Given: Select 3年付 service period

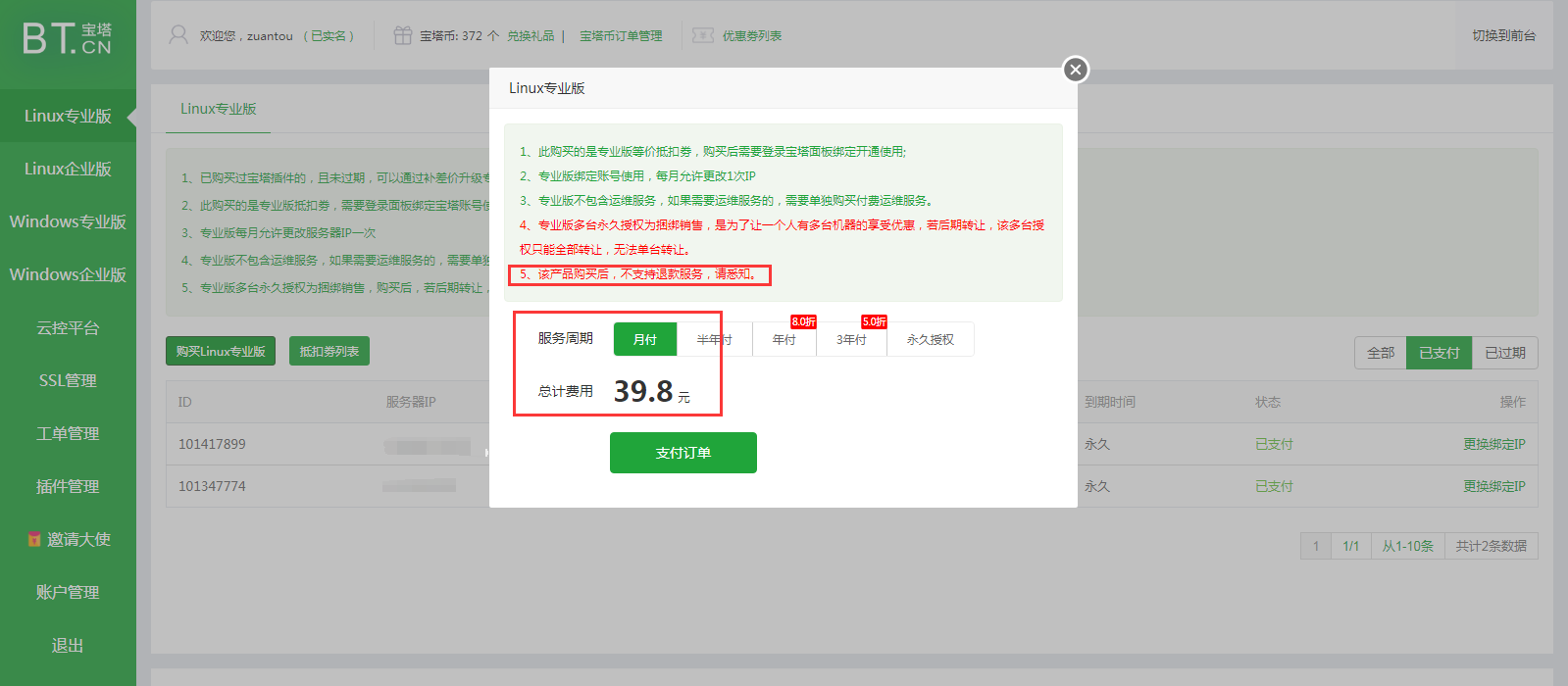Looking at the screenshot, I should [x=851, y=339].
